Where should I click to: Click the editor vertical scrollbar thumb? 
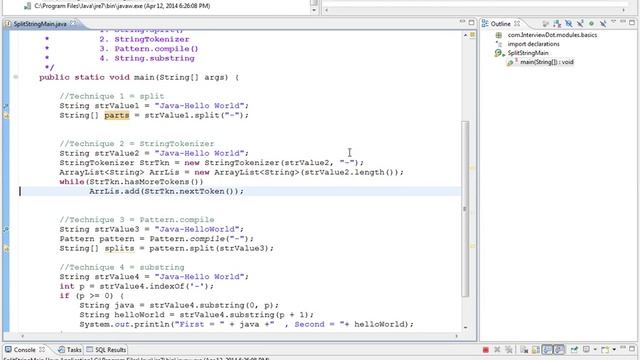coord(465,209)
